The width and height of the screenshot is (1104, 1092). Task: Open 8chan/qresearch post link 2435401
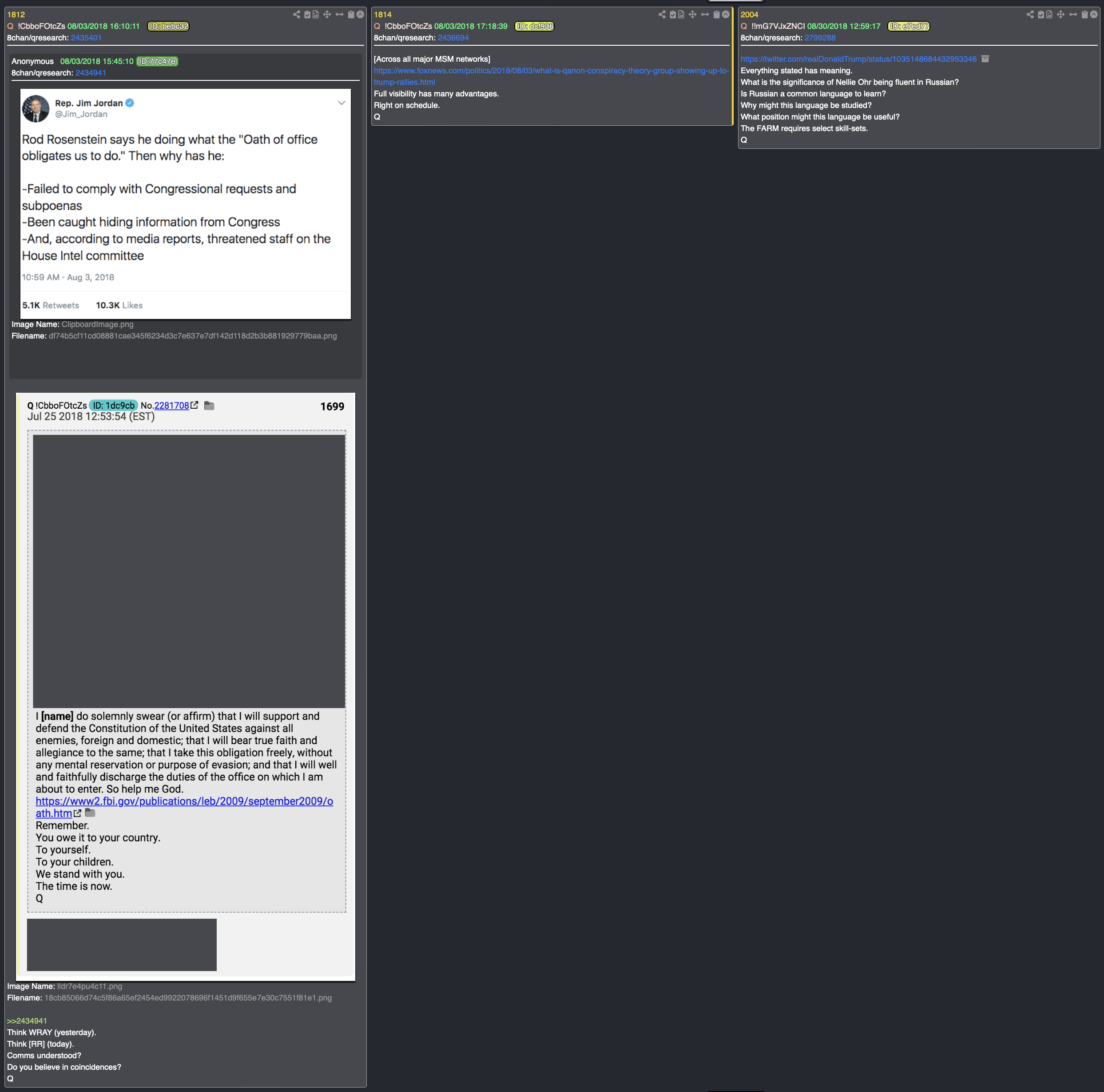click(86, 38)
